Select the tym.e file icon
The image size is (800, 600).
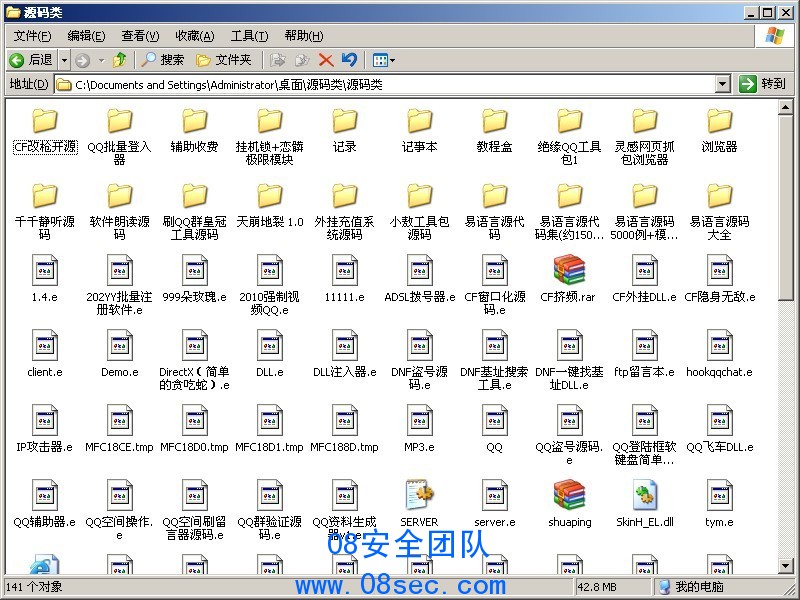coord(719,495)
